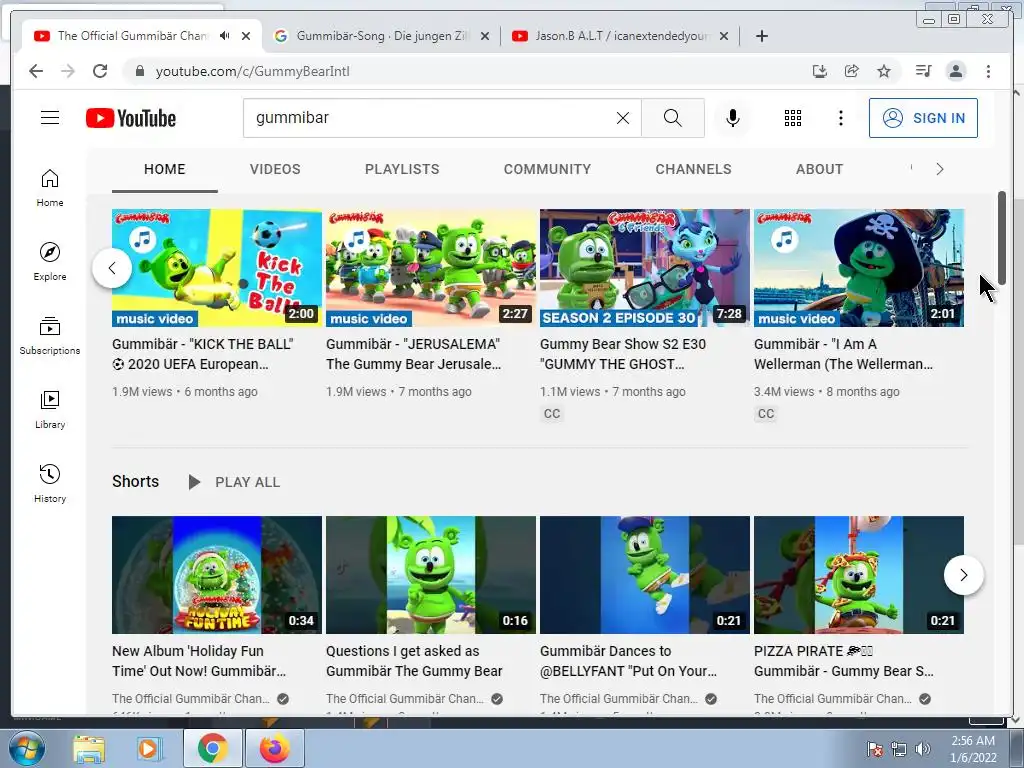Image resolution: width=1024 pixels, height=768 pixels.
Task: Open 'I Am A Wellerman' title link
Action: tap(843, 354)
